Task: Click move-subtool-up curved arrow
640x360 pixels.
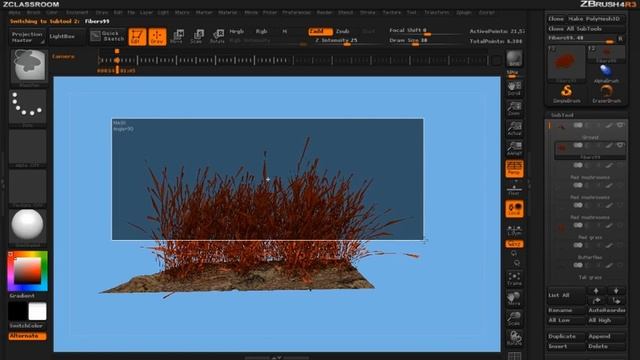Action: (596, 301)
